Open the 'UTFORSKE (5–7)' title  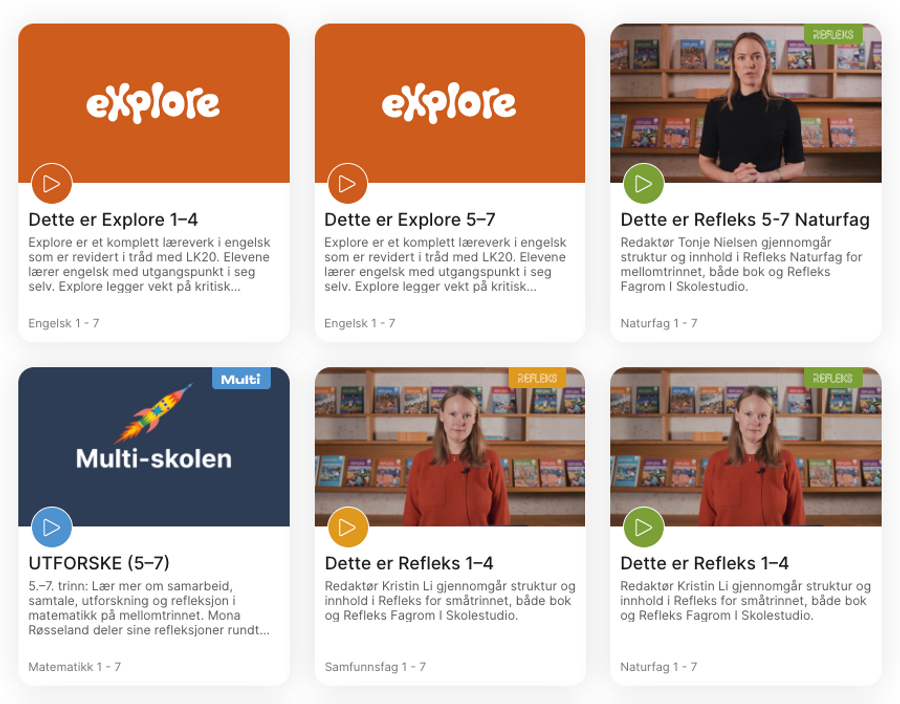click(99, 563)
